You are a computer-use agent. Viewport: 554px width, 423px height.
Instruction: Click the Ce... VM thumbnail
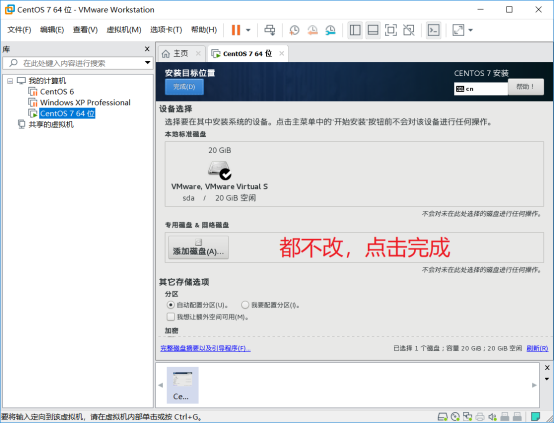(182, 385)
